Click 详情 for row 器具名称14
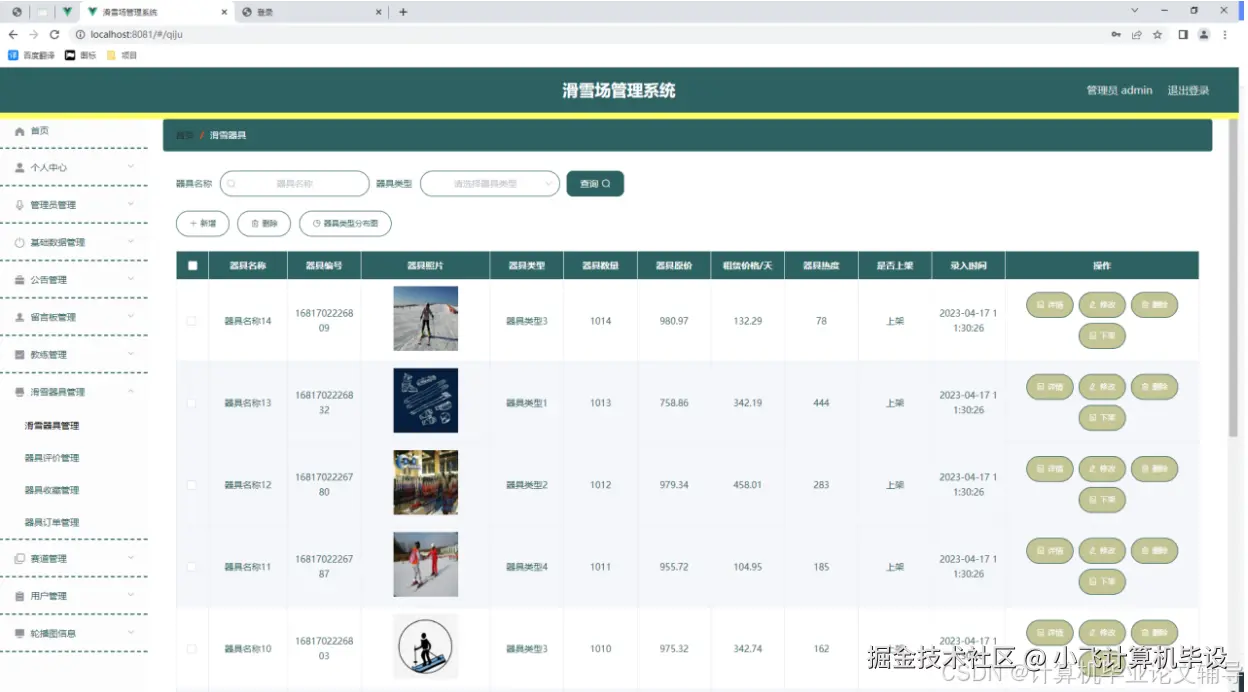The width and height of the screenshot is (1248, 692). click(1050, 304)
